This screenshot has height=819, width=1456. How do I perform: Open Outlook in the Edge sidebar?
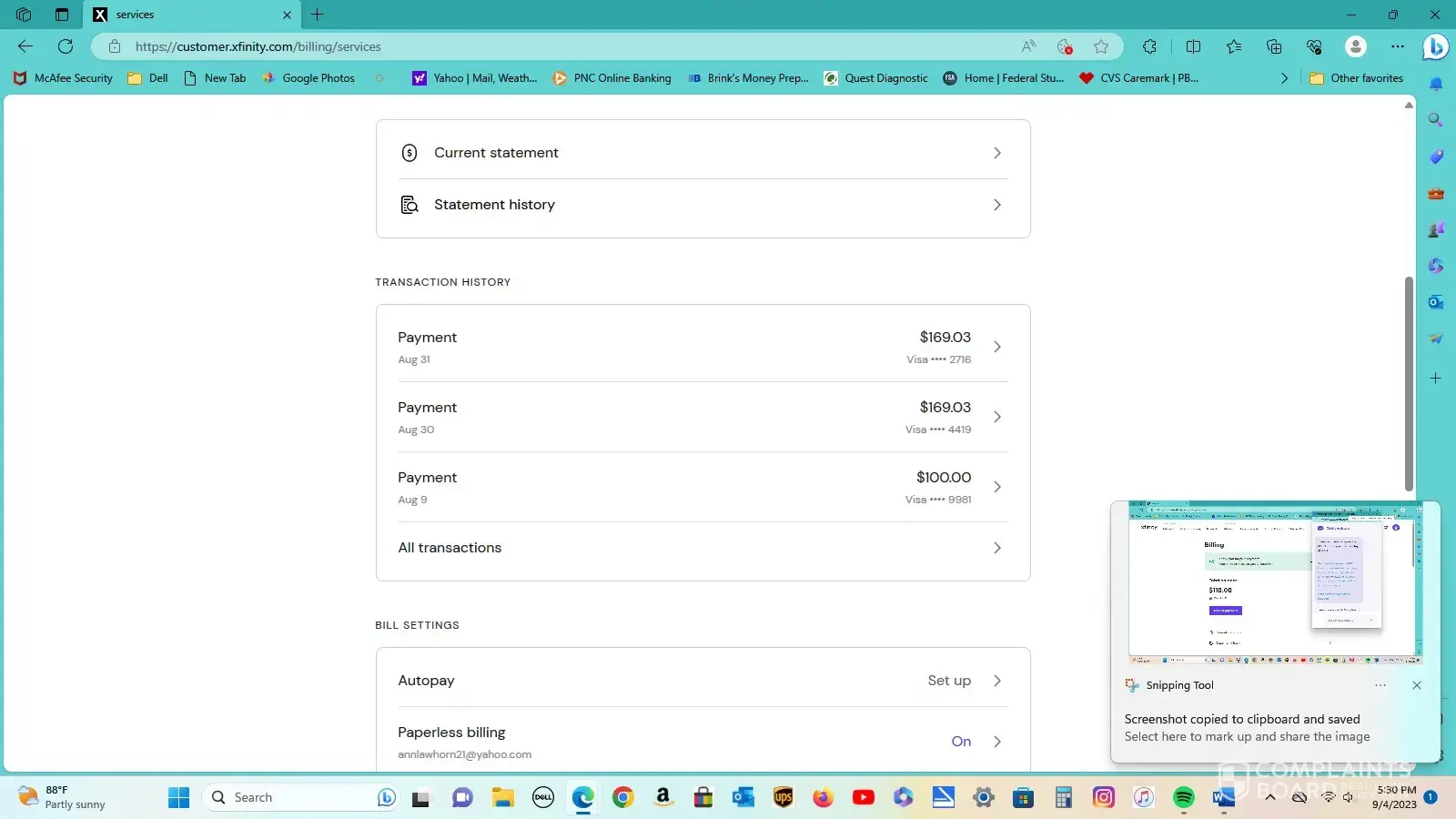tap(1436, 302)
